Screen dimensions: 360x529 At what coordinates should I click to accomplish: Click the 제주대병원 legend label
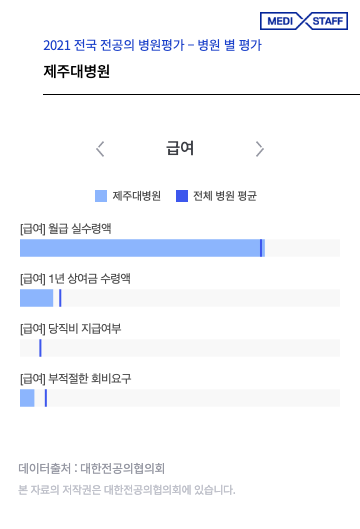(x=136, y=196)
